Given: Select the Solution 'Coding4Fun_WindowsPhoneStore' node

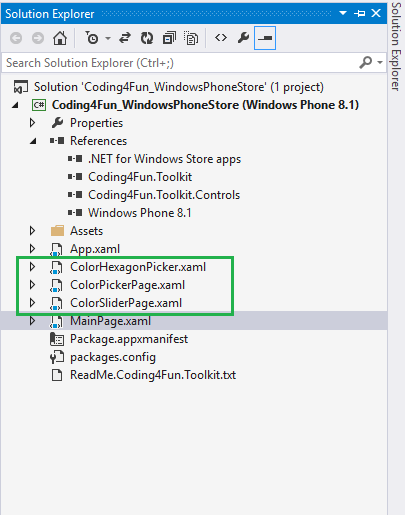Looking at the screenshot, I should pos(179,87).
